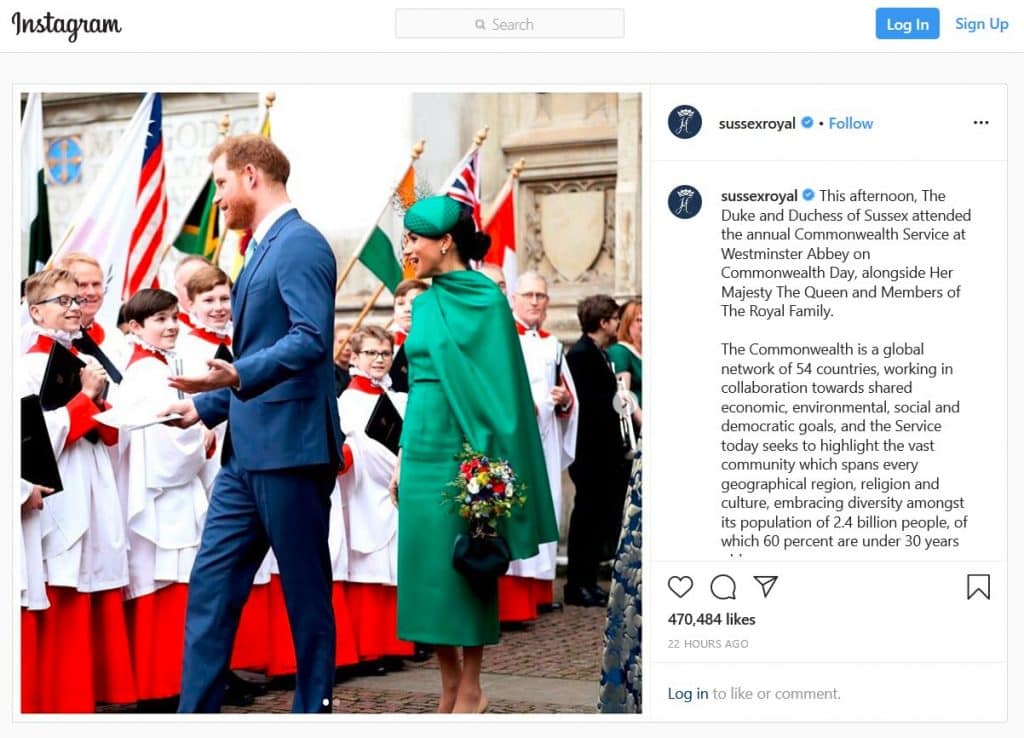Focus the Search input field
This screenshot has width=1024, height=738.
click(509, 24)
